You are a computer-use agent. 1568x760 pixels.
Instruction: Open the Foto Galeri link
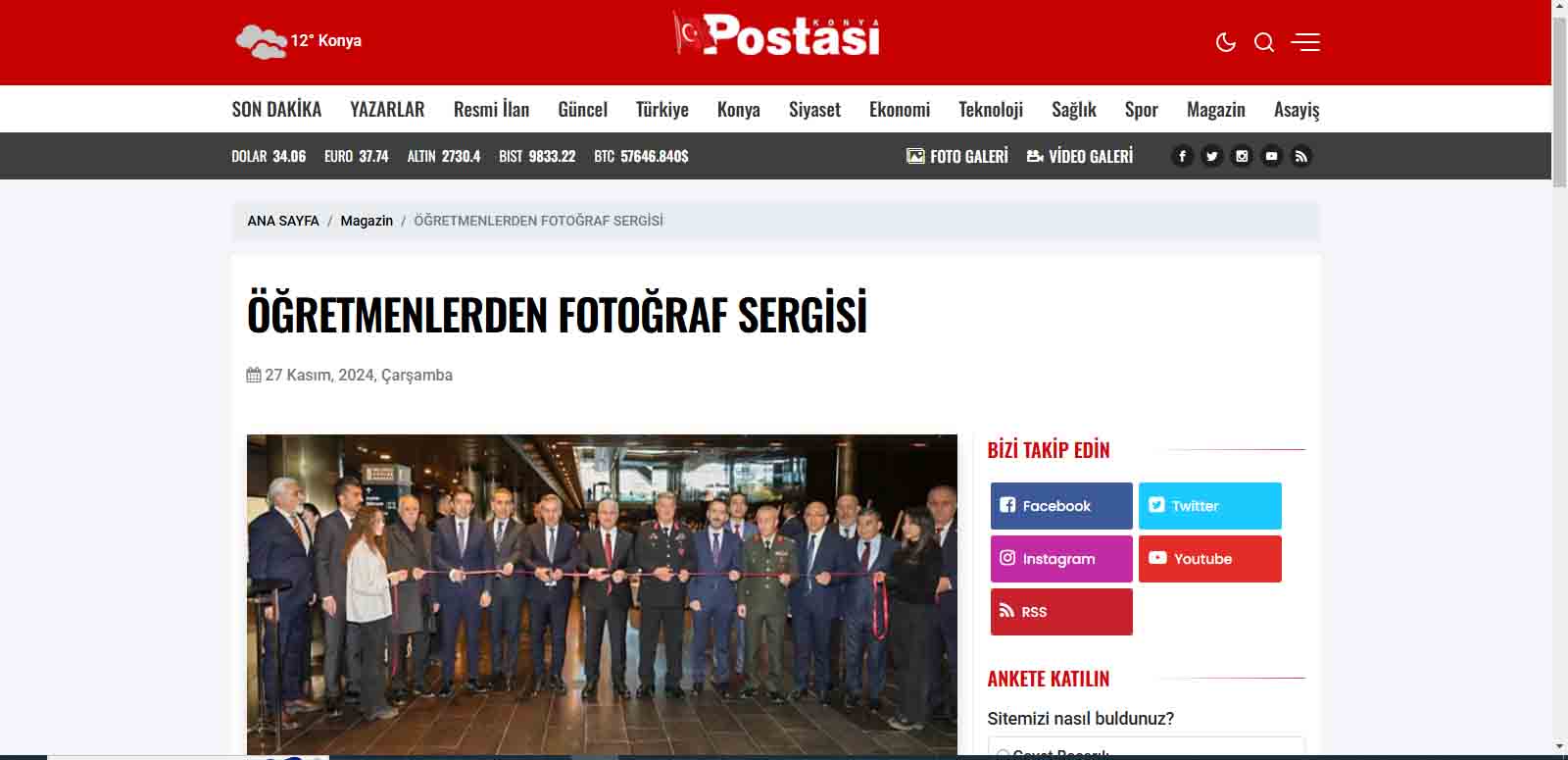point(957,156)
